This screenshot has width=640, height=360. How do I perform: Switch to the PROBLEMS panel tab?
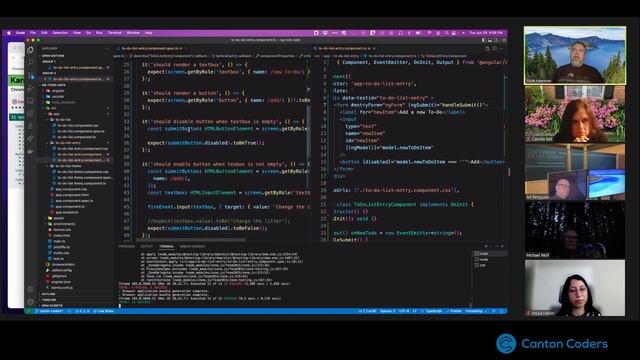coord(126,246)
